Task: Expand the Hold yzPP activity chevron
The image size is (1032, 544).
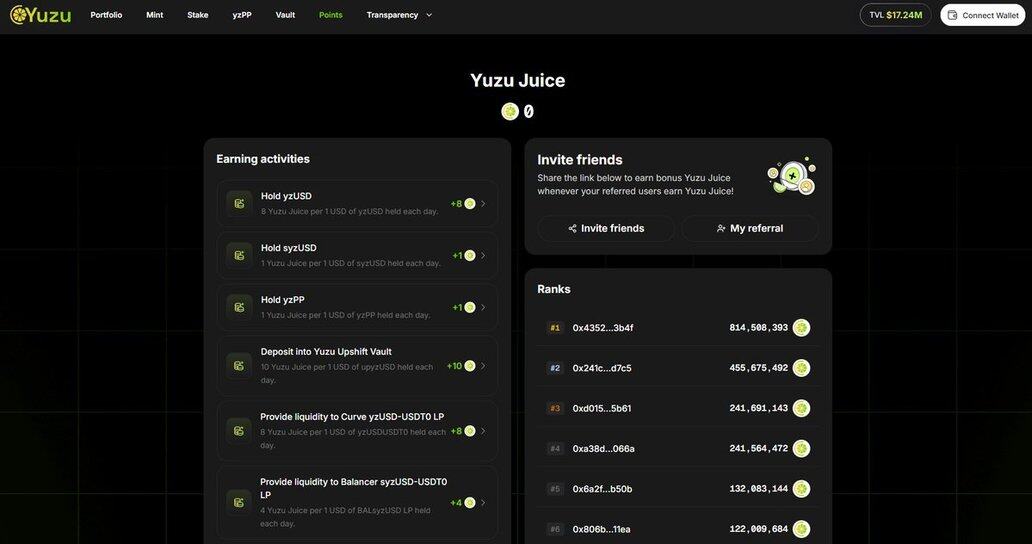Action: point(483,307)
